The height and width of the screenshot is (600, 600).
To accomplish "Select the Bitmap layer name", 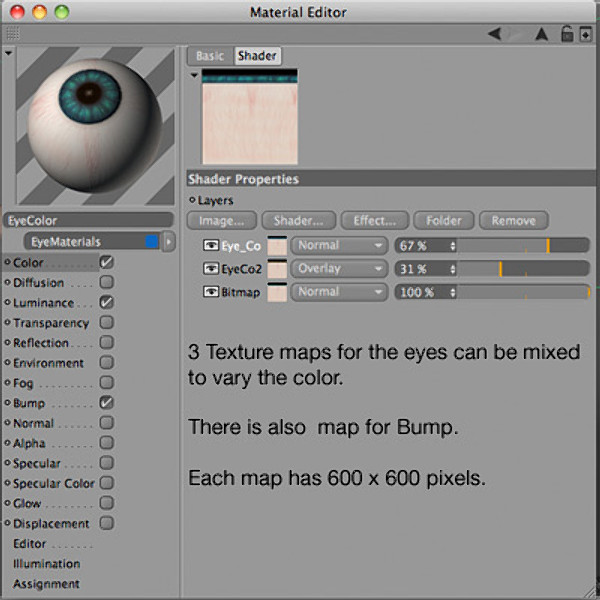I will pos(241,292).
